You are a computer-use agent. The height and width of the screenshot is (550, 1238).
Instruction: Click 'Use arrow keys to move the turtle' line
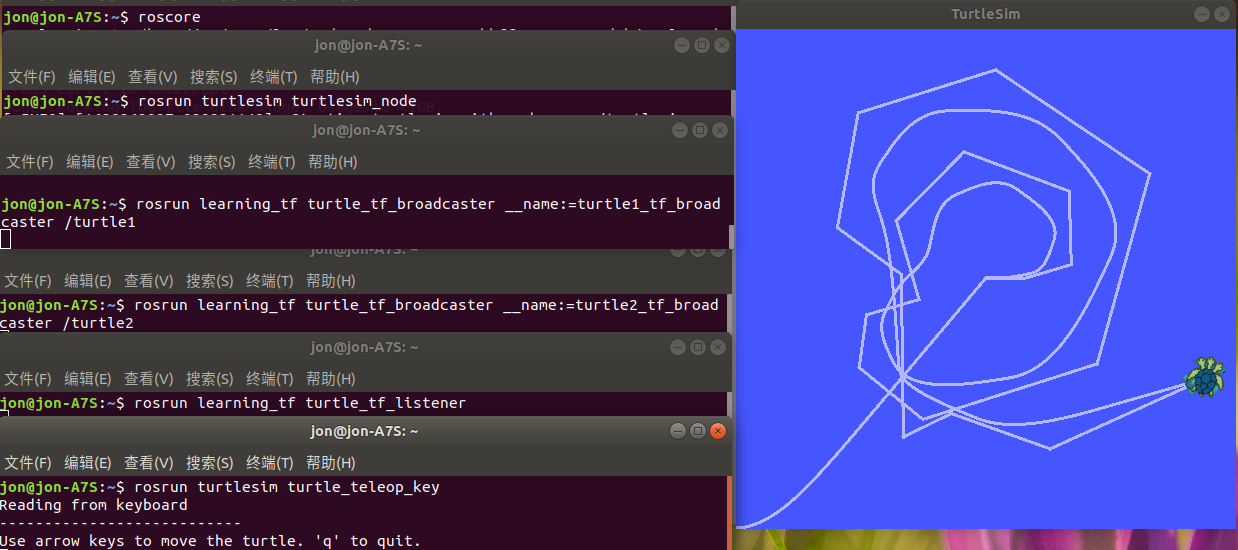210,541
